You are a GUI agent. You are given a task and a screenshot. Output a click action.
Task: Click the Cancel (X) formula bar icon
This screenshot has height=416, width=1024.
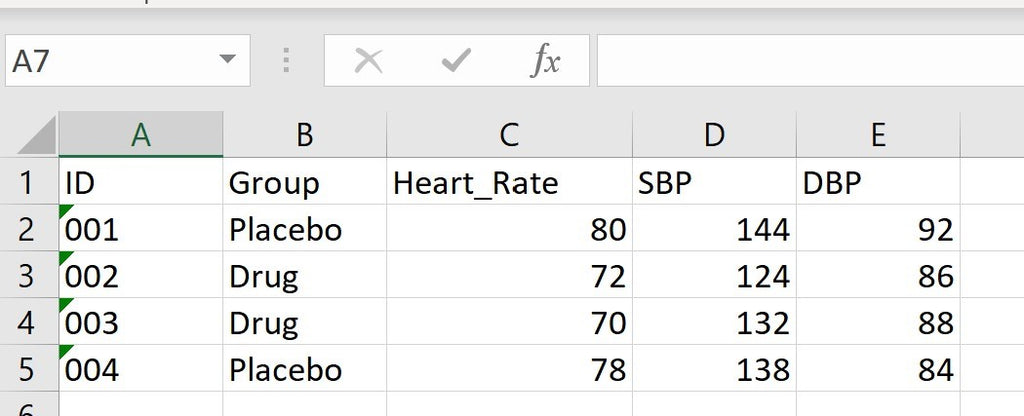pos(369,62)
